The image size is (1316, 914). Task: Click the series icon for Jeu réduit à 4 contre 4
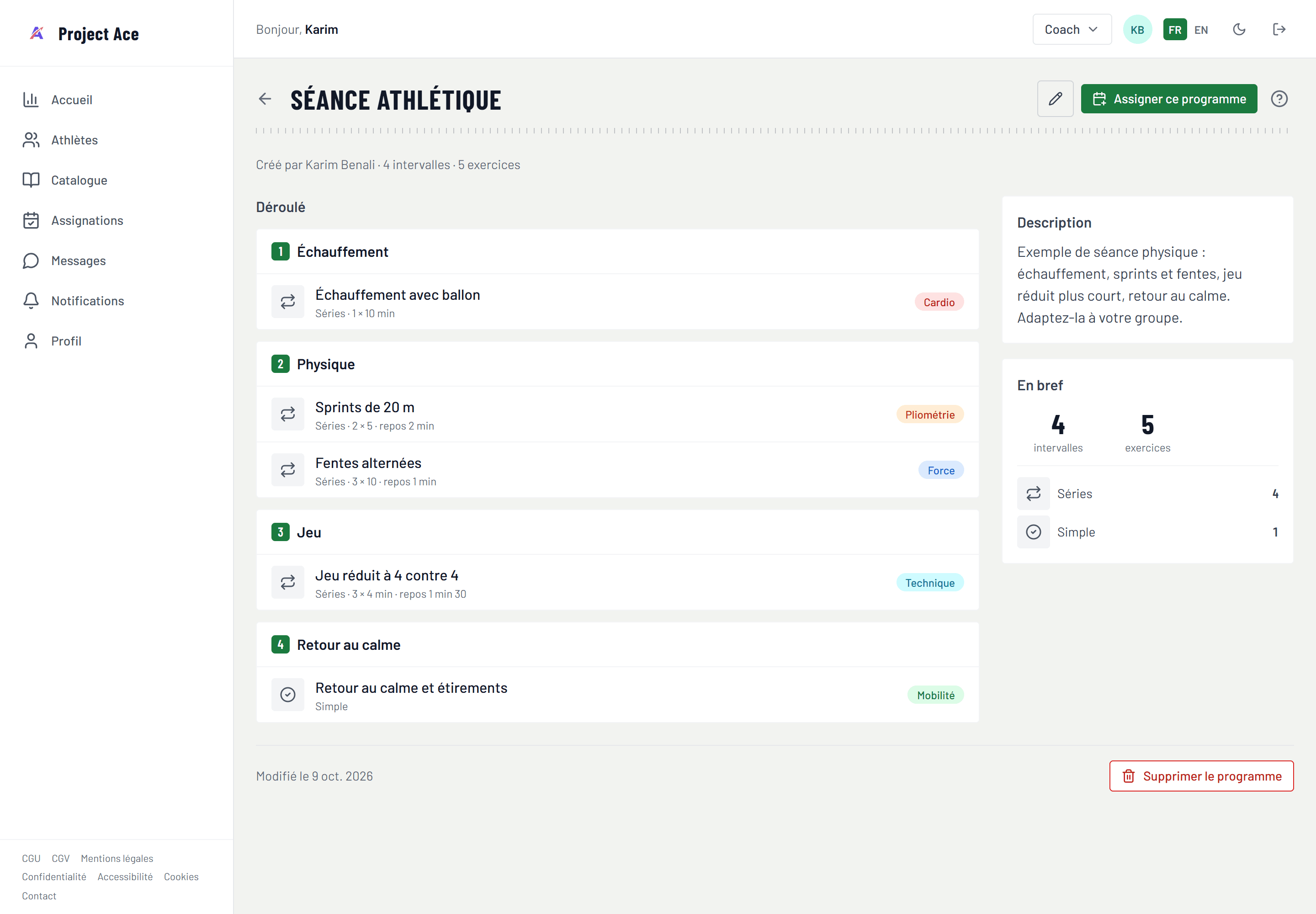(287, 582)
